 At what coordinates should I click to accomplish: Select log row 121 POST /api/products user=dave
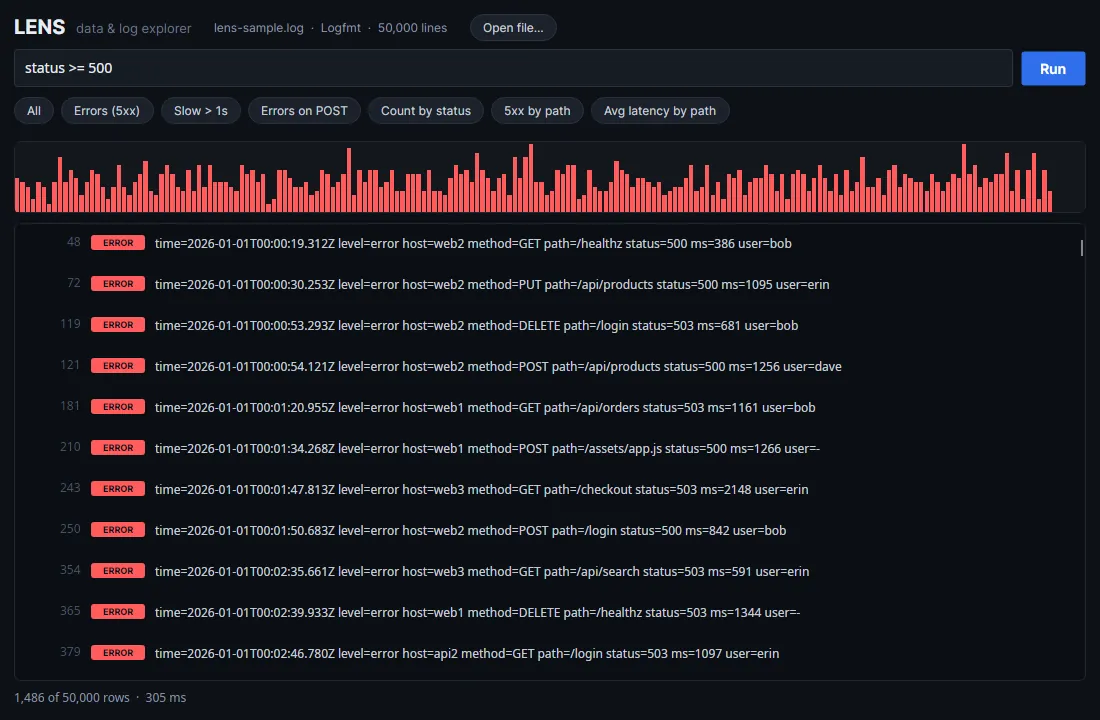click(549, 366)
